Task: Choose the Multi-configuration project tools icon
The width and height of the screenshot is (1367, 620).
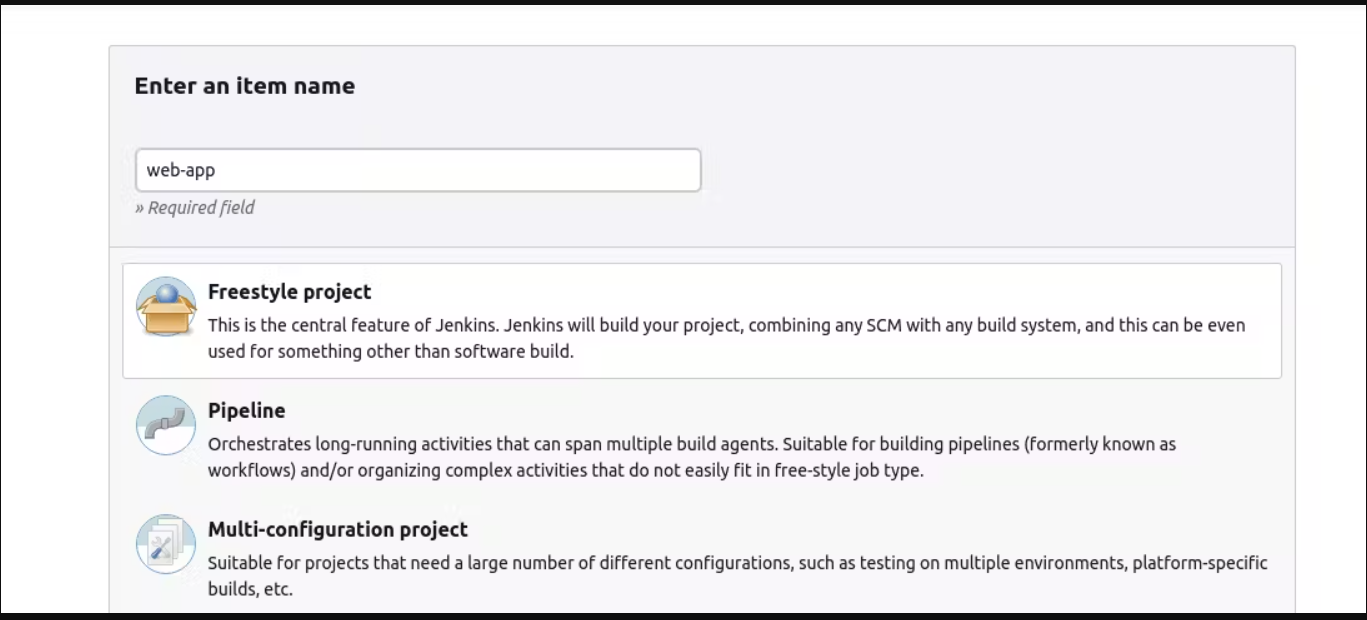Action: pyautogui.click(x=166, y=544)
